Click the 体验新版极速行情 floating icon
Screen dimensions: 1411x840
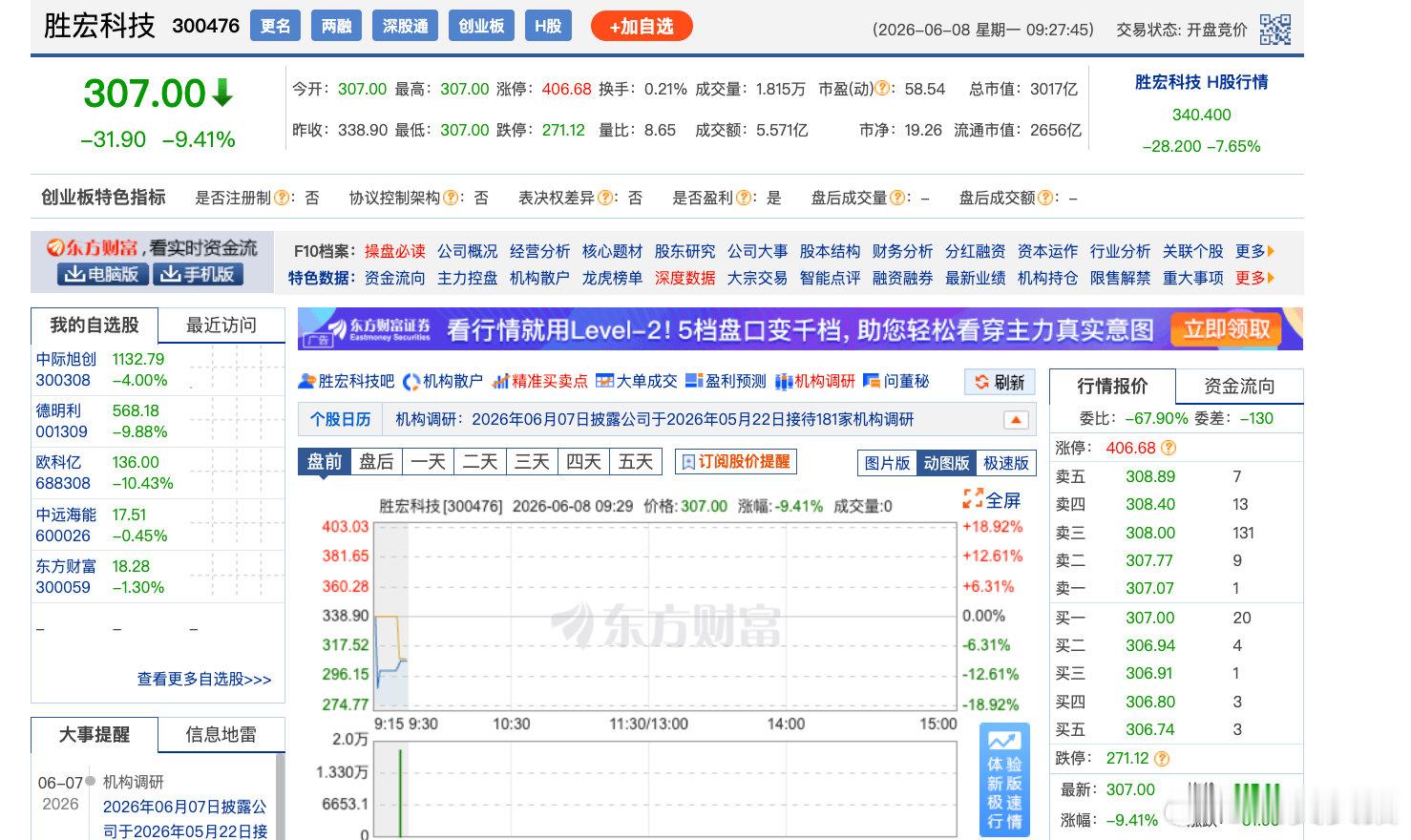click(x=1004, y=779)
